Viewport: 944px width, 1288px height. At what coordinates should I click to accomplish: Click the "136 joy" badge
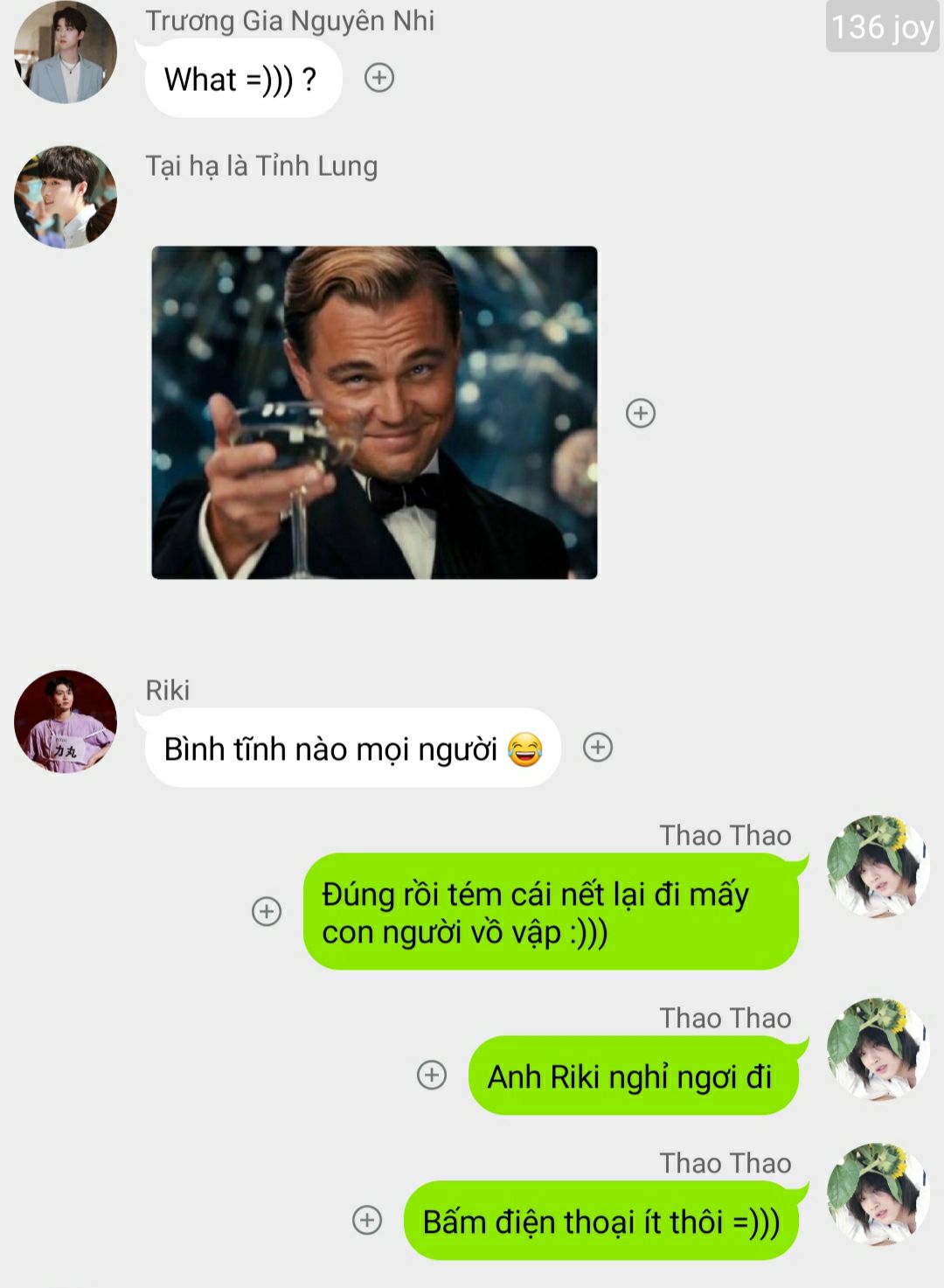883,26
